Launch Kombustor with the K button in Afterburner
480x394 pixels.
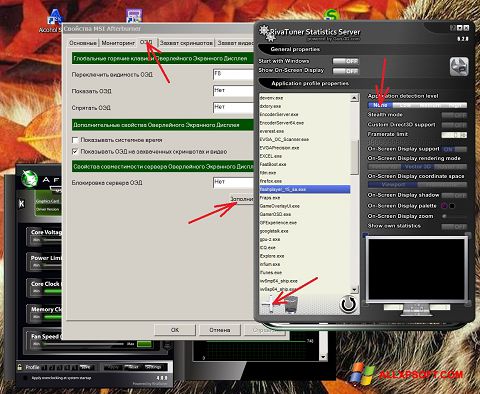click(22, 203)
